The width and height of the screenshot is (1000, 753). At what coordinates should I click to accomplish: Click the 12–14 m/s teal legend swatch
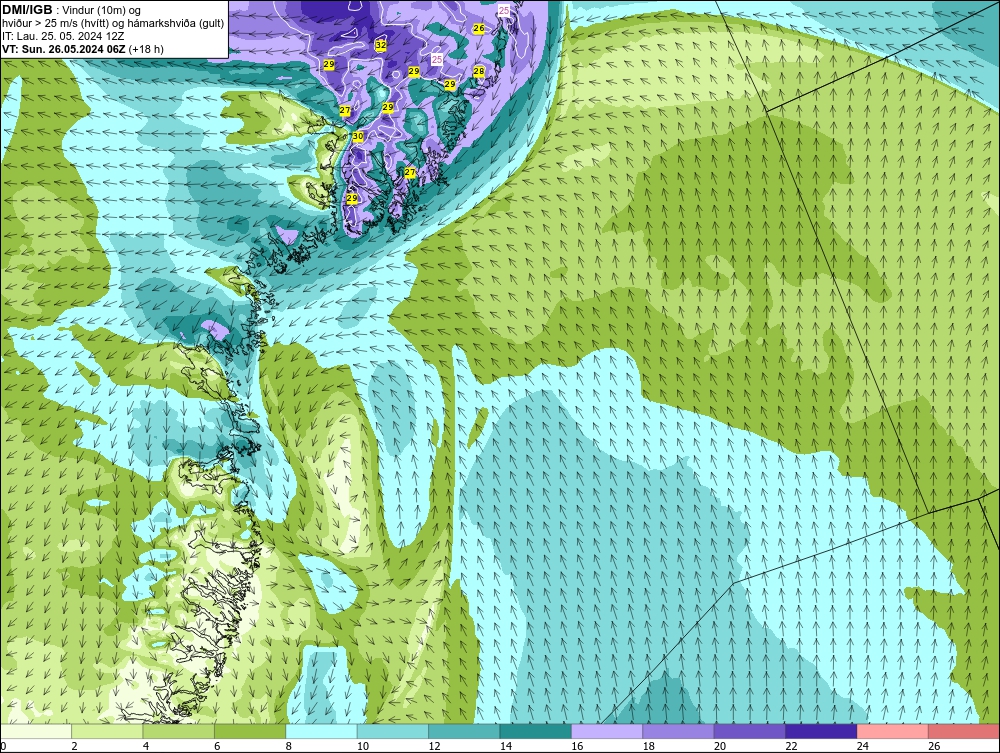(x=464, y=731)
